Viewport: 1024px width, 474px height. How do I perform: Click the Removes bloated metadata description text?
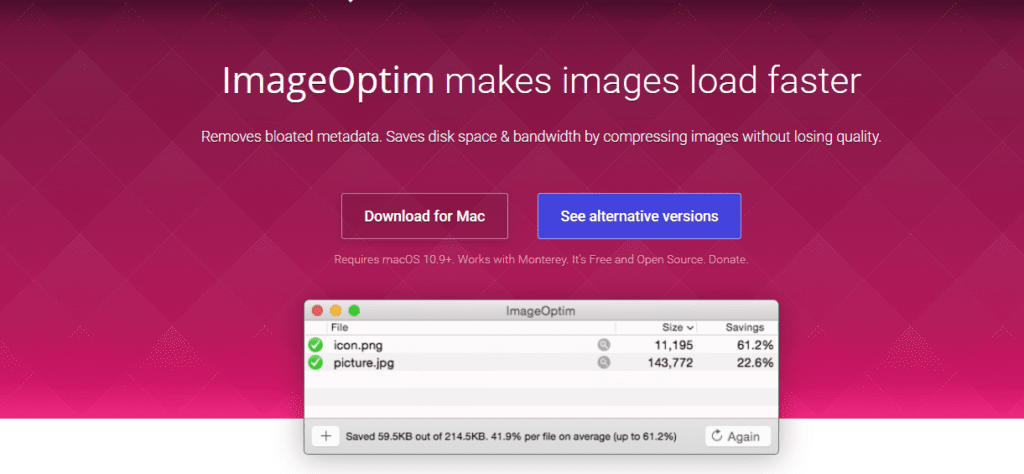(x=541, y=137)
